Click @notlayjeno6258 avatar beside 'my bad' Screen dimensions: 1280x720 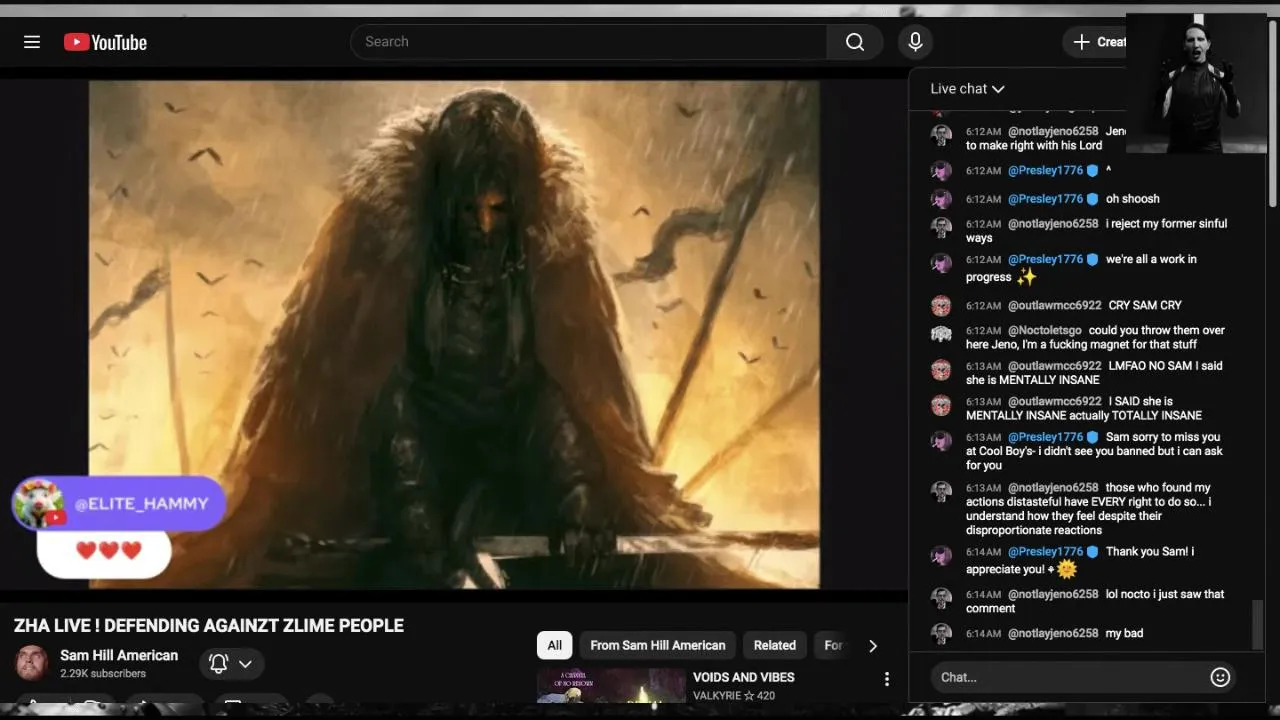[x=941, y=634]
